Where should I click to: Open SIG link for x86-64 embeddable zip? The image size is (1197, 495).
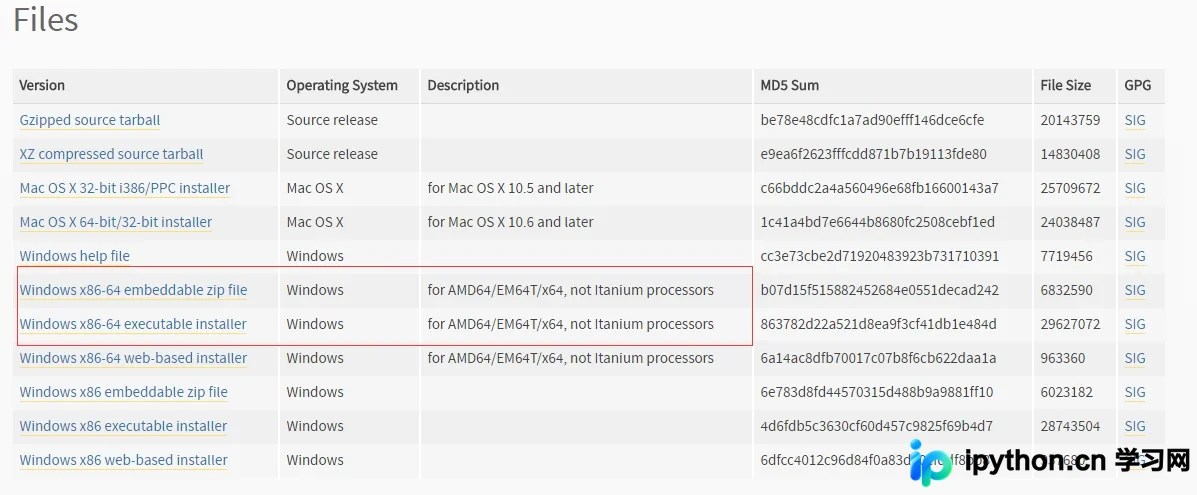(x=1134, y=290)
